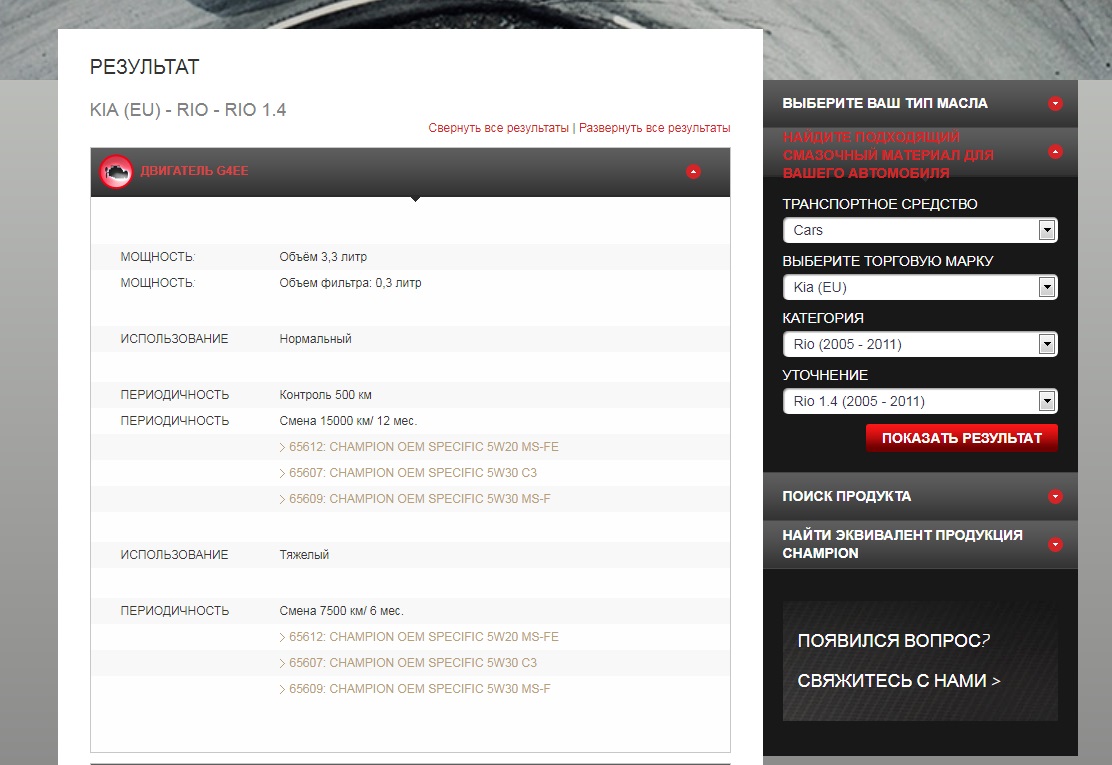Open the КАТЕГОРИЯ dropdown Rio (2005 - 2011)

920,345
